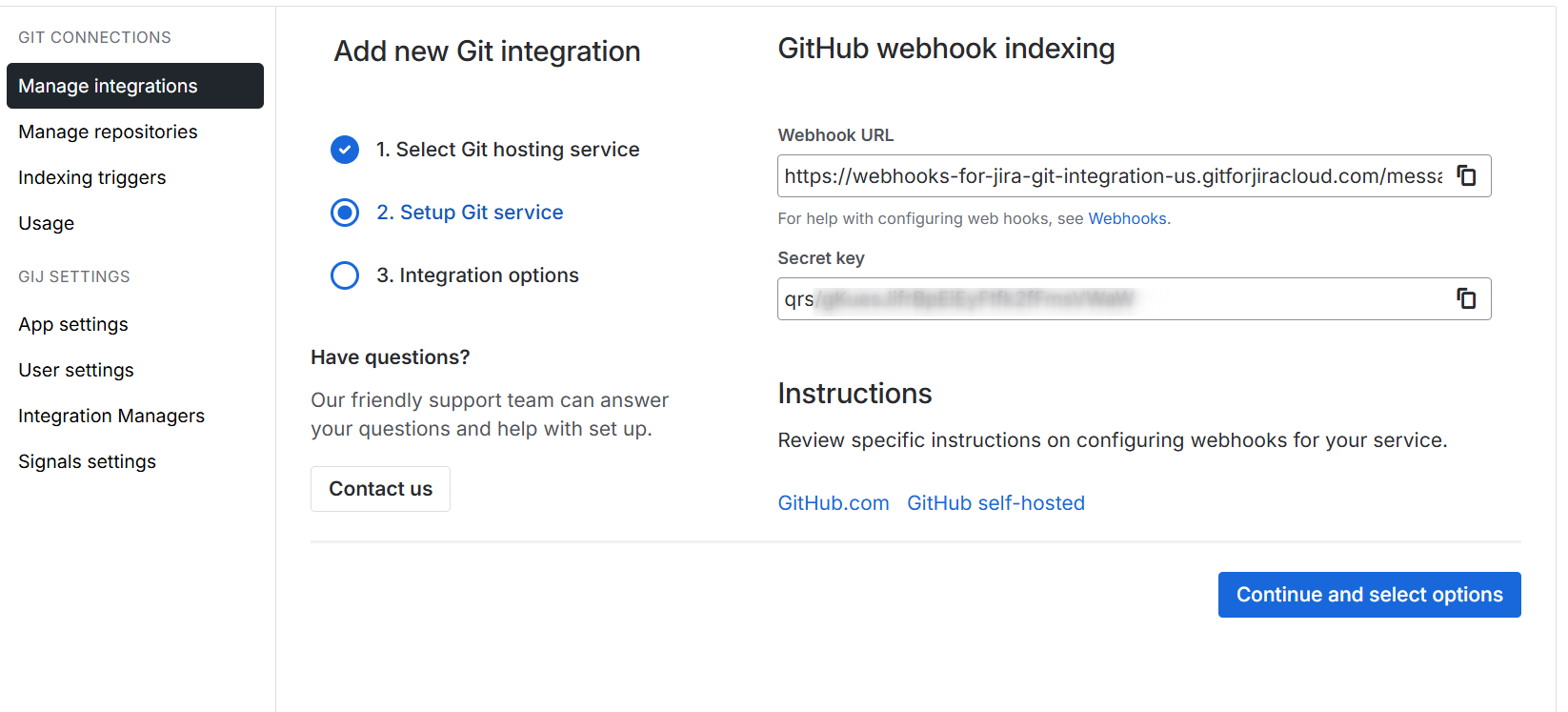1568x712 pixels.
Task: Click inside the Webhook URL field
Action: click(1105, 176)
